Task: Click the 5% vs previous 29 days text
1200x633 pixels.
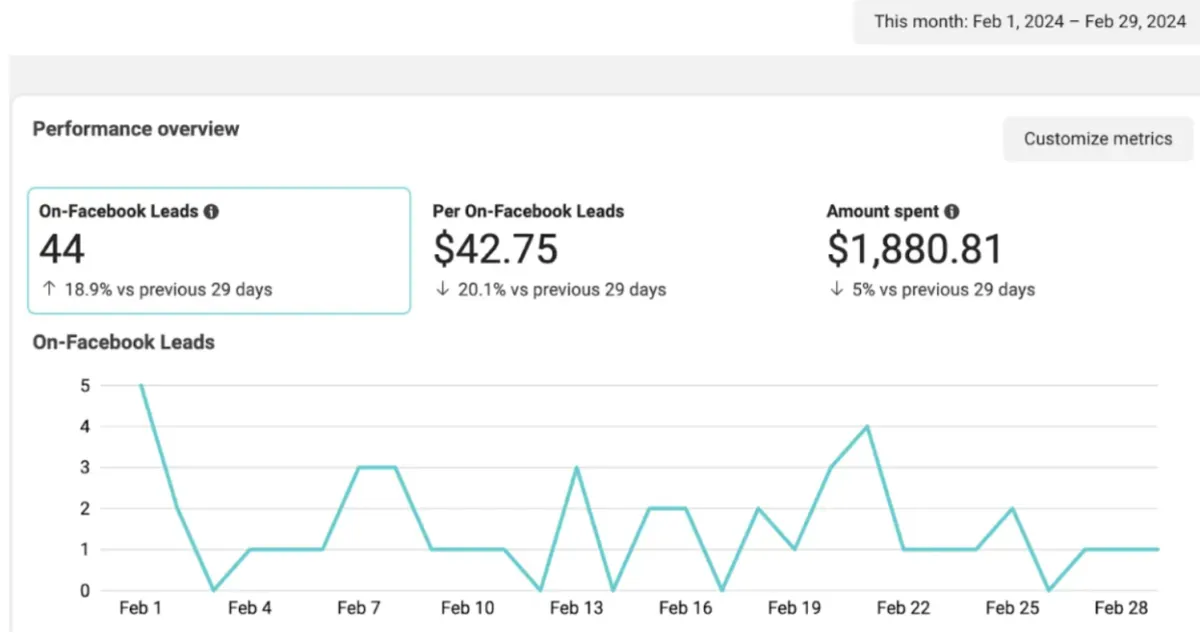Action: [x=931, y=290]
